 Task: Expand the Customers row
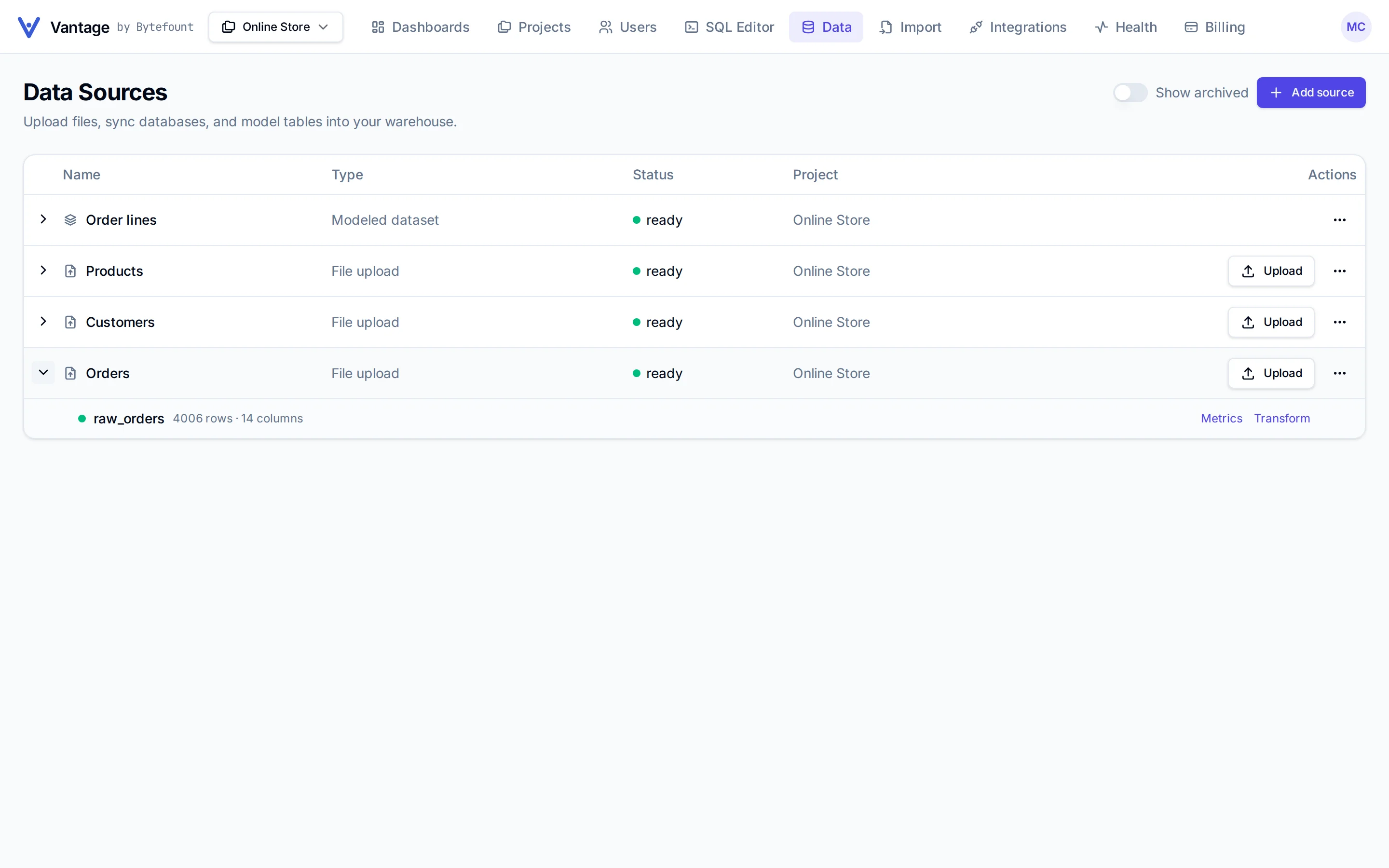(43, 322)
